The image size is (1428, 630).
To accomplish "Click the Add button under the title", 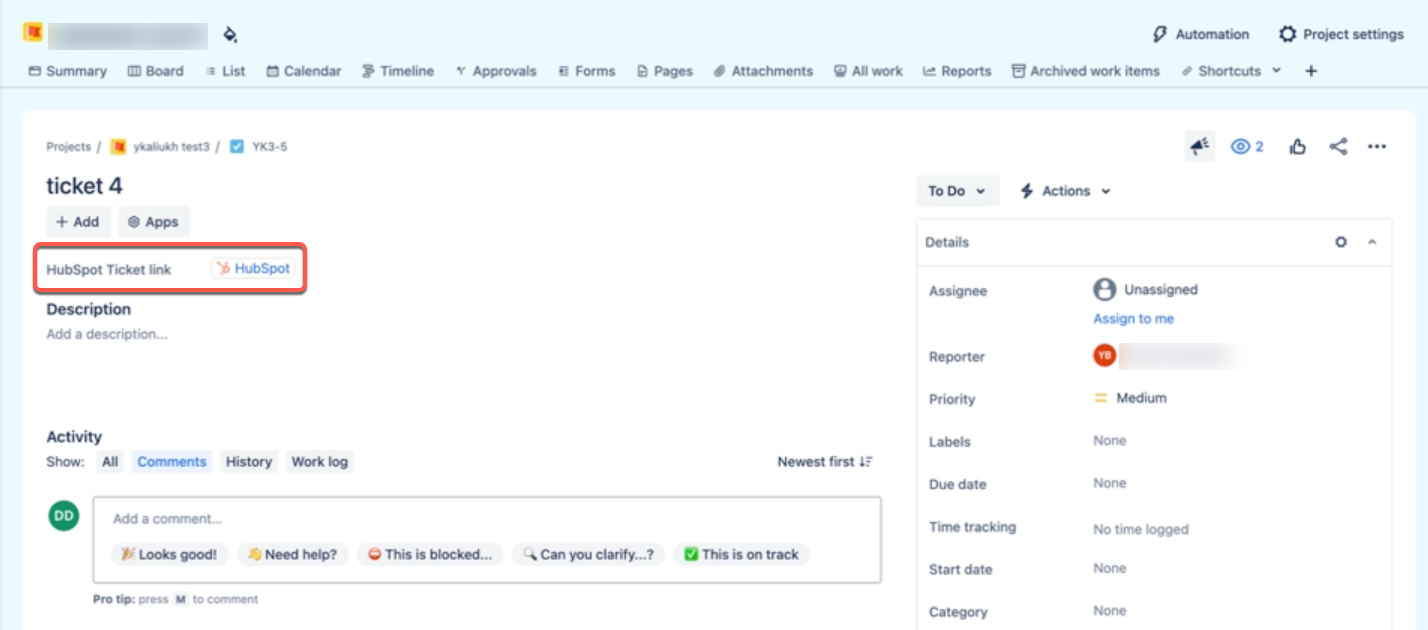I will click(x=78, y=222).
